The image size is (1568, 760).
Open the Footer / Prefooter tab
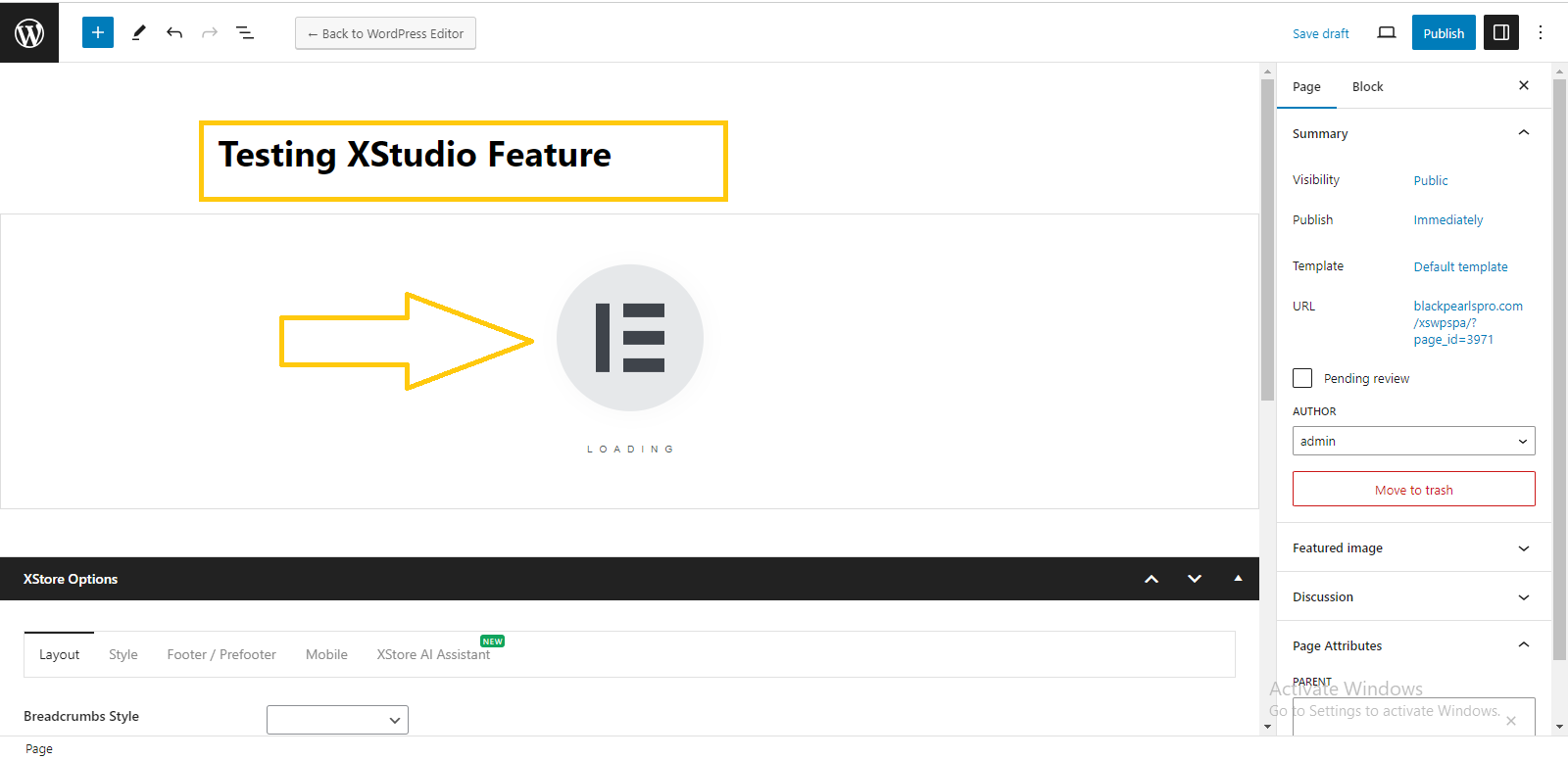tap(221, 654)
